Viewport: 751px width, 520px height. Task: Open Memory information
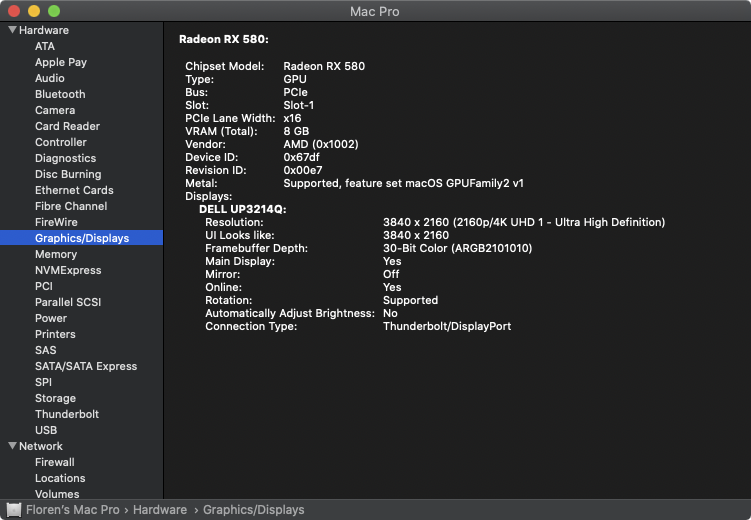(x=56, y=254)
